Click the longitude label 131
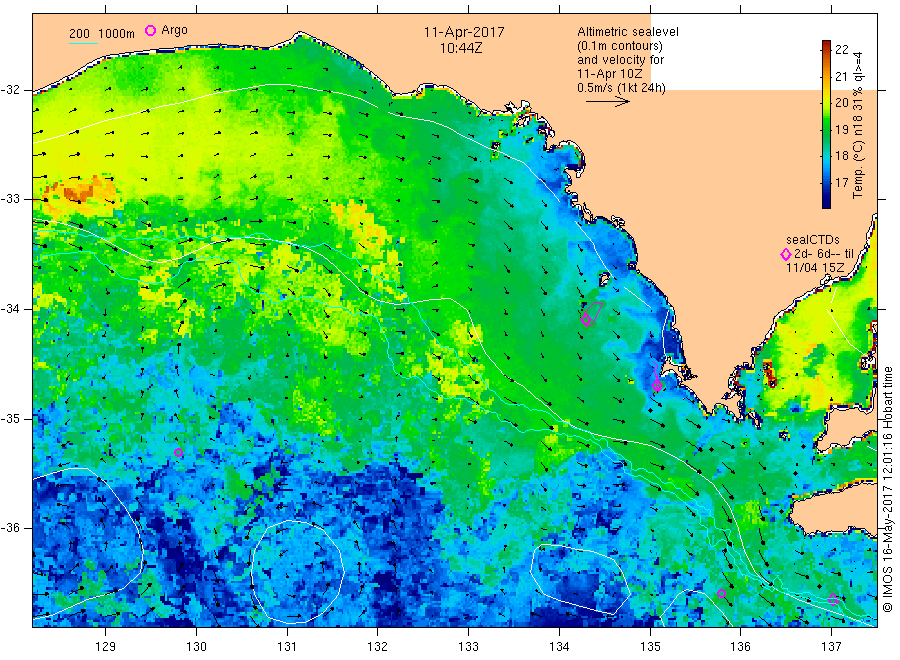Viewport: 900px width, 660px height. pyautogui.click(x=287, y=647)
